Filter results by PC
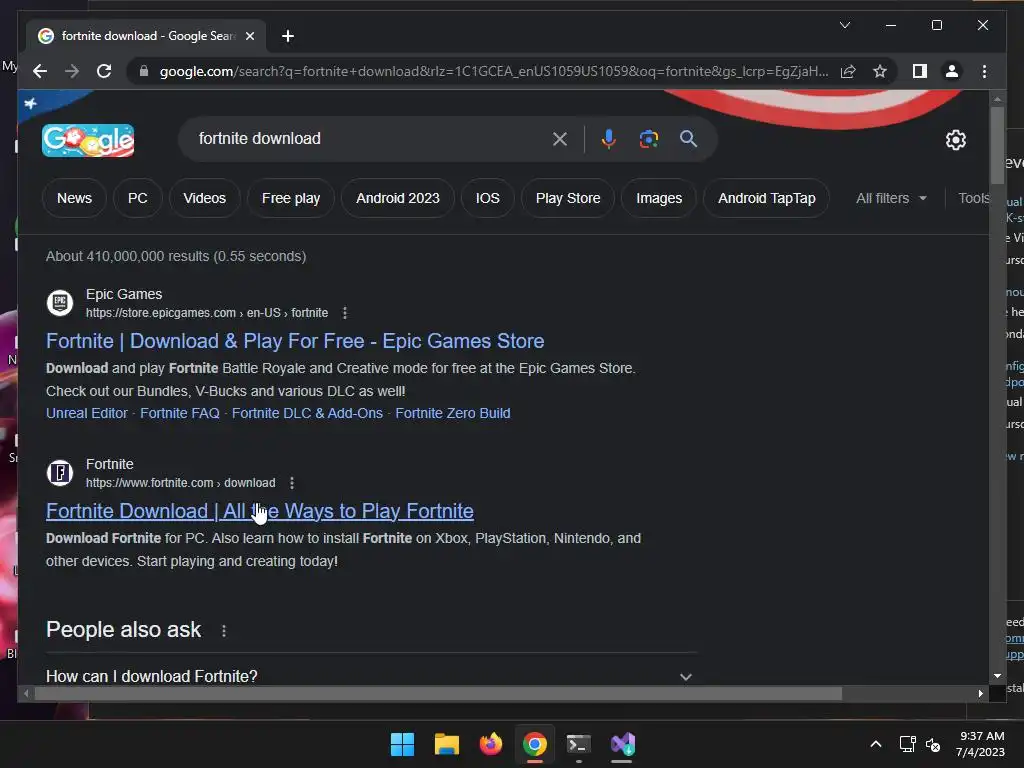This screenshot has width=1024, height=768. (137, 198)
